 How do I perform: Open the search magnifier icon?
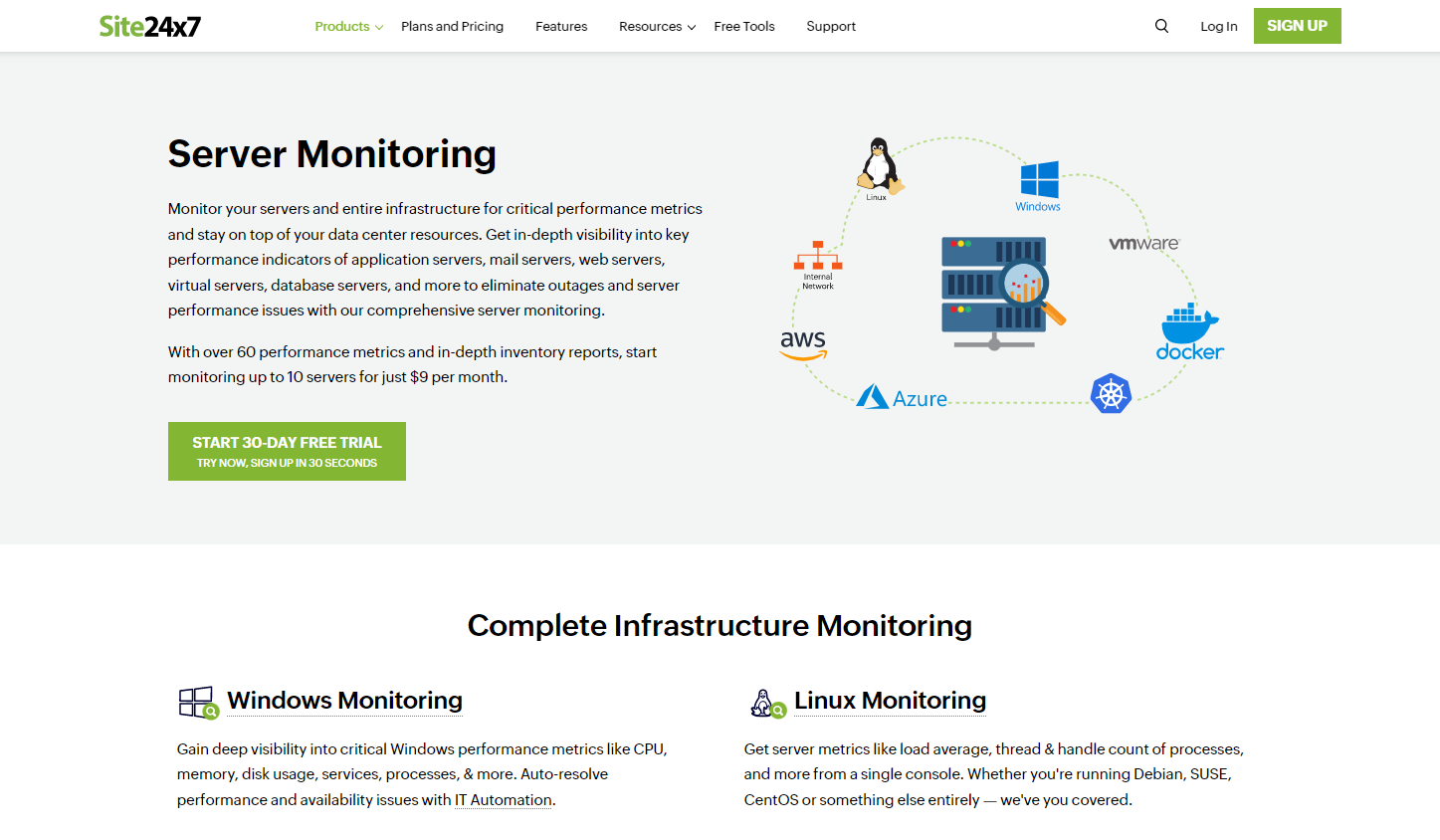tap(1161, 26)
